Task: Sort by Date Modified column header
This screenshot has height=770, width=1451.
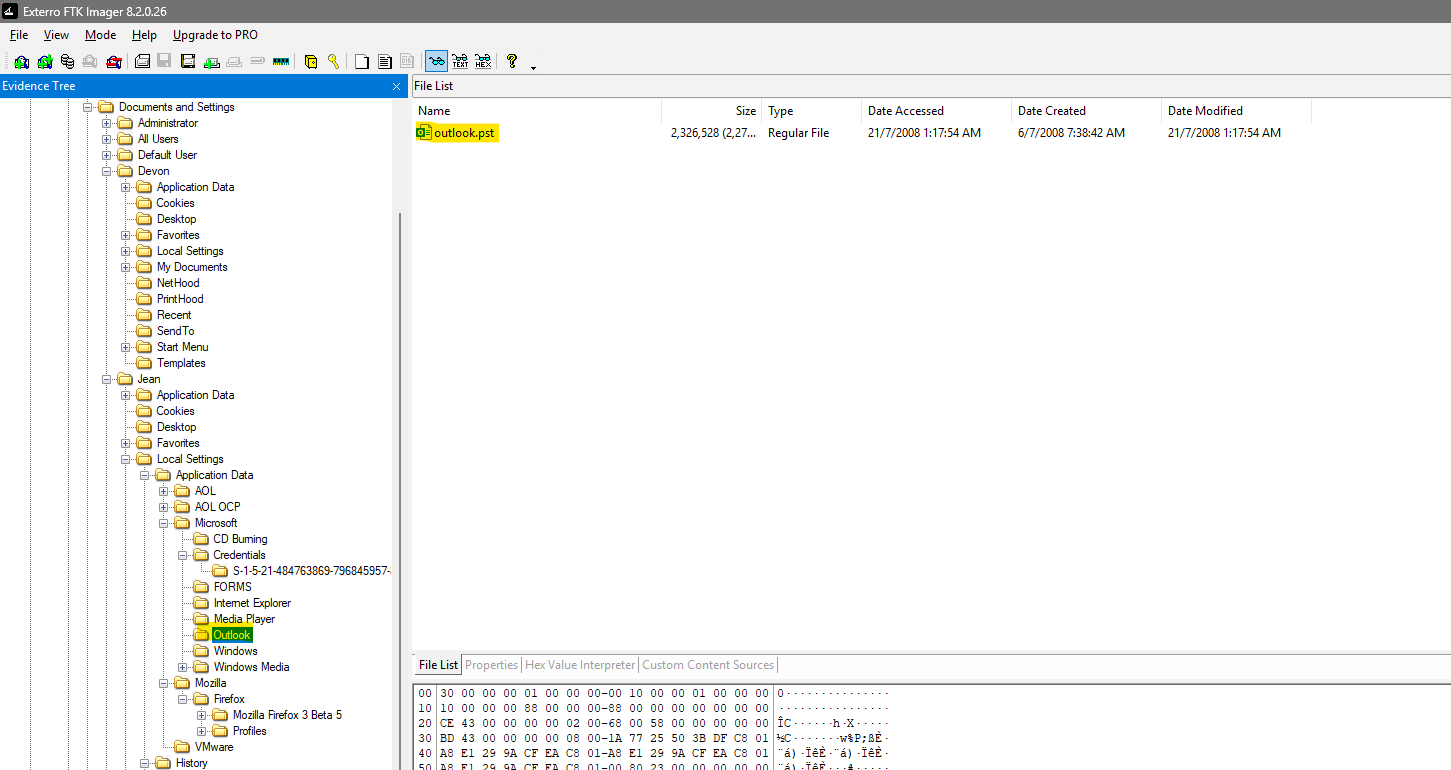Action: point(1236,111)
